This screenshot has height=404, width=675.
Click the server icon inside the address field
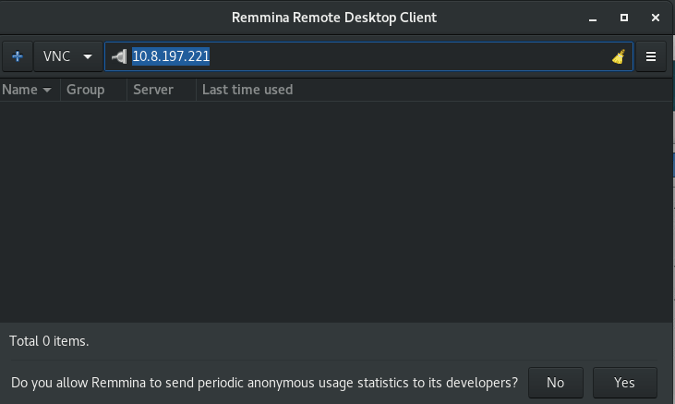(119, 57)
